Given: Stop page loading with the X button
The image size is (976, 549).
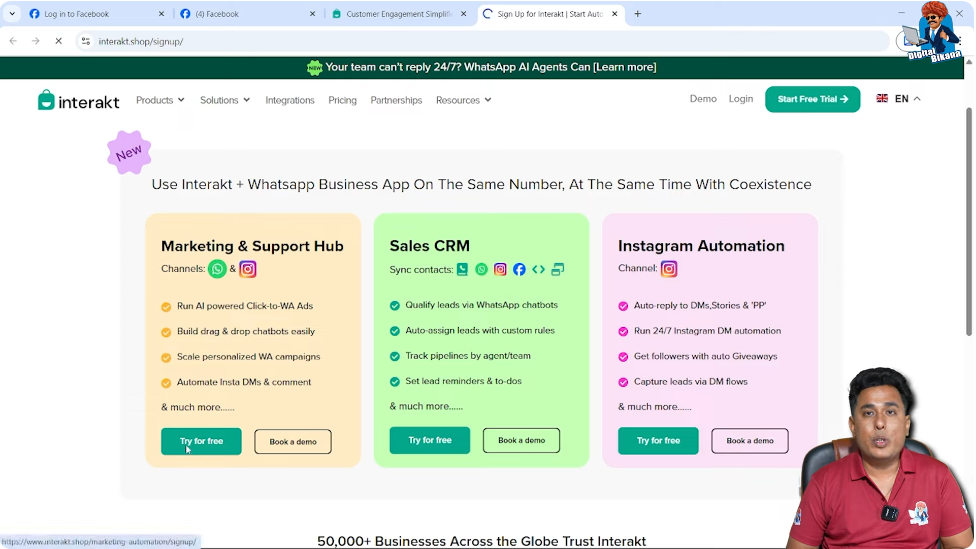Looking at the screenshot, I should [x=59, y=41].
